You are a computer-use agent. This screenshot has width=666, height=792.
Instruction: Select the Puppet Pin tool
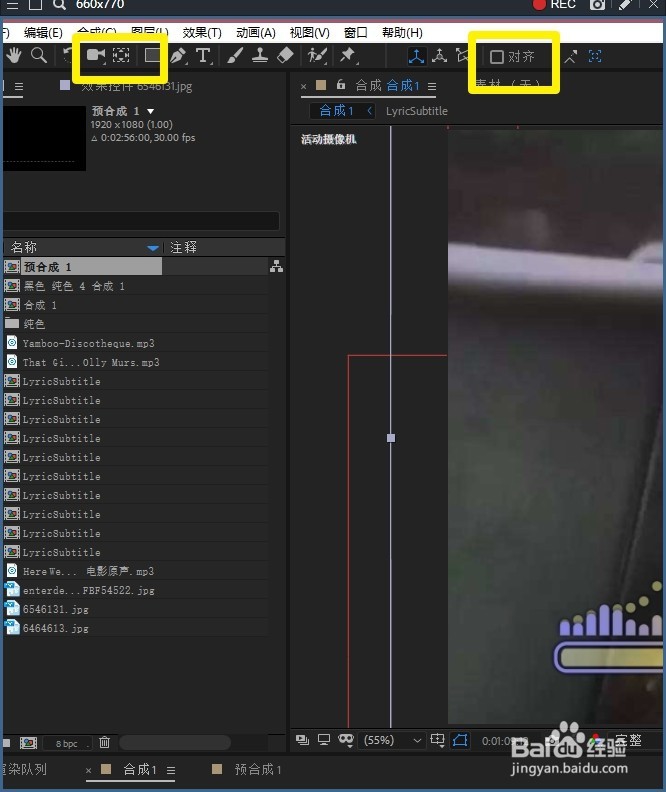(x=347, y=55)
